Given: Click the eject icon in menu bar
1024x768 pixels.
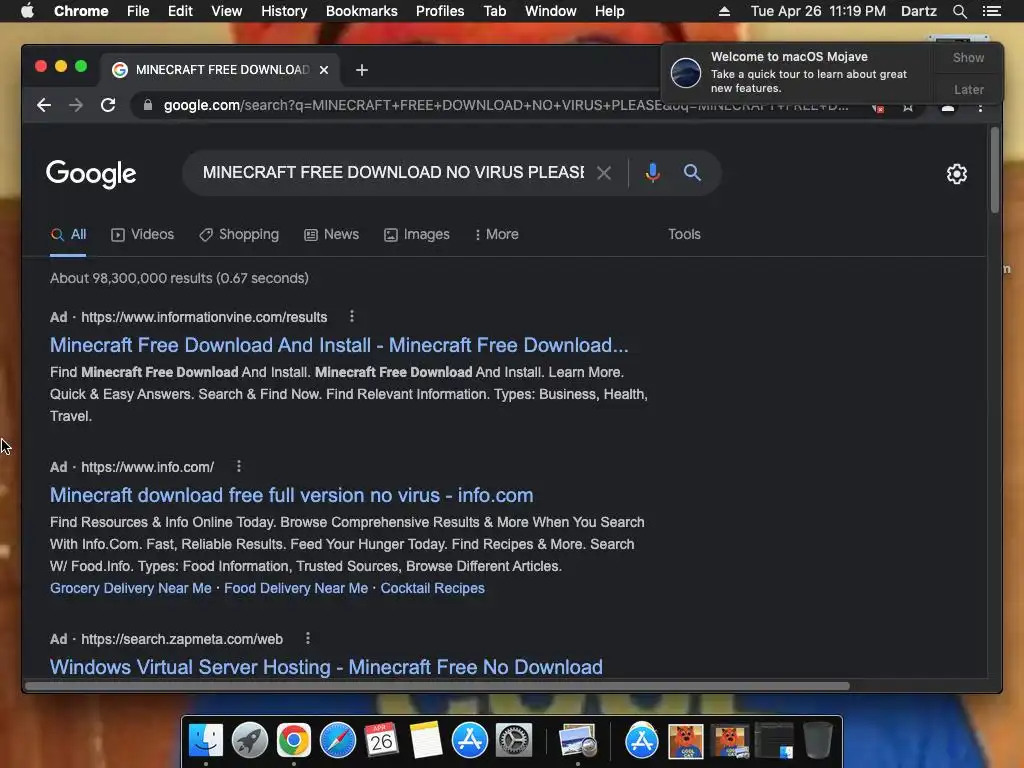Looking at the screenshot, I should point(724,11).
